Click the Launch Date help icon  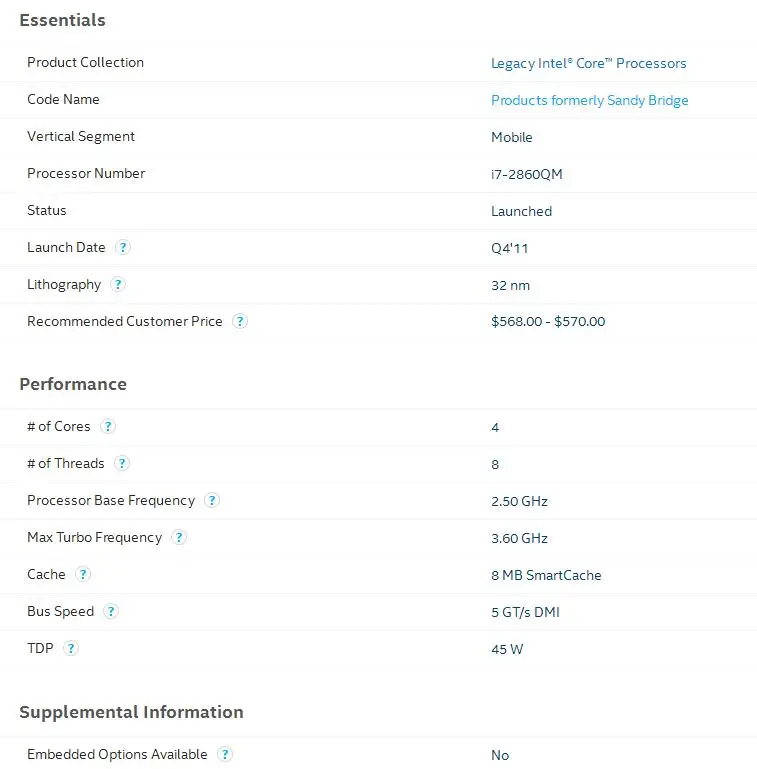click(123, 247)
